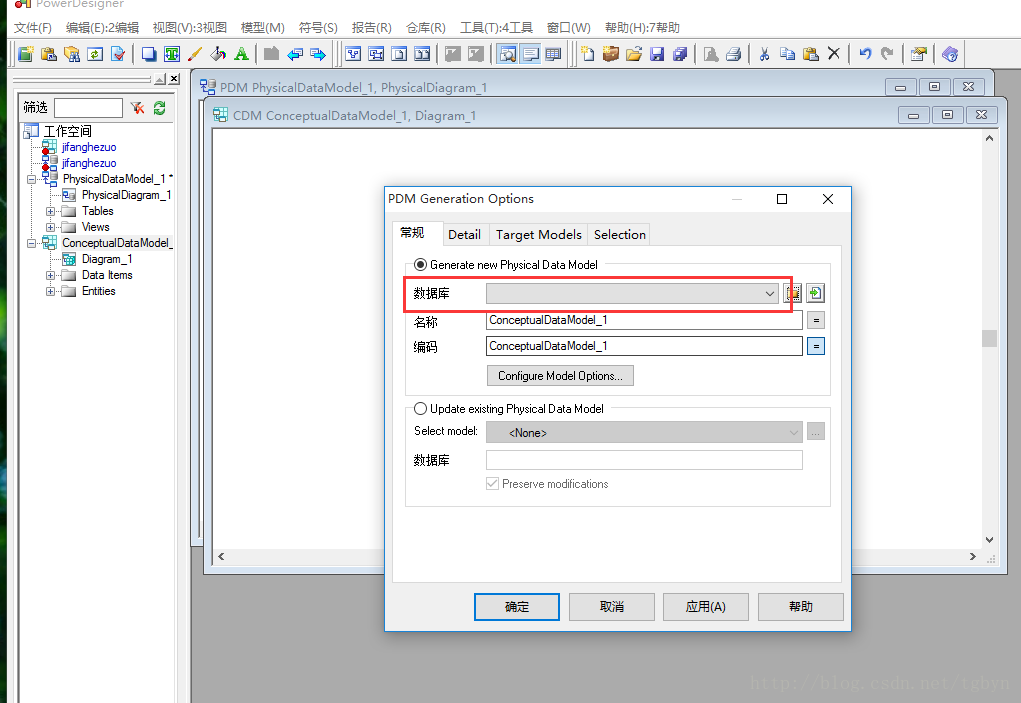1021x703 pixels.
Task: Toggle the name equals button next to 名称
Action: (x=816, y=320)
